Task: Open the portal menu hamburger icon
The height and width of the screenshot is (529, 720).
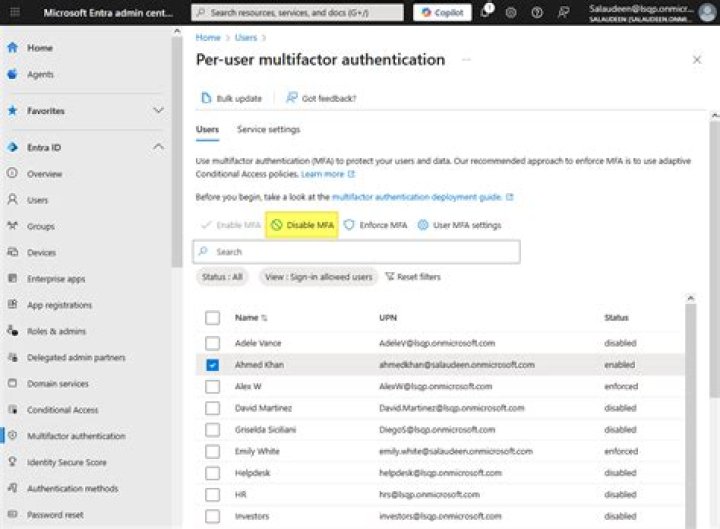Action: [15, 12]
